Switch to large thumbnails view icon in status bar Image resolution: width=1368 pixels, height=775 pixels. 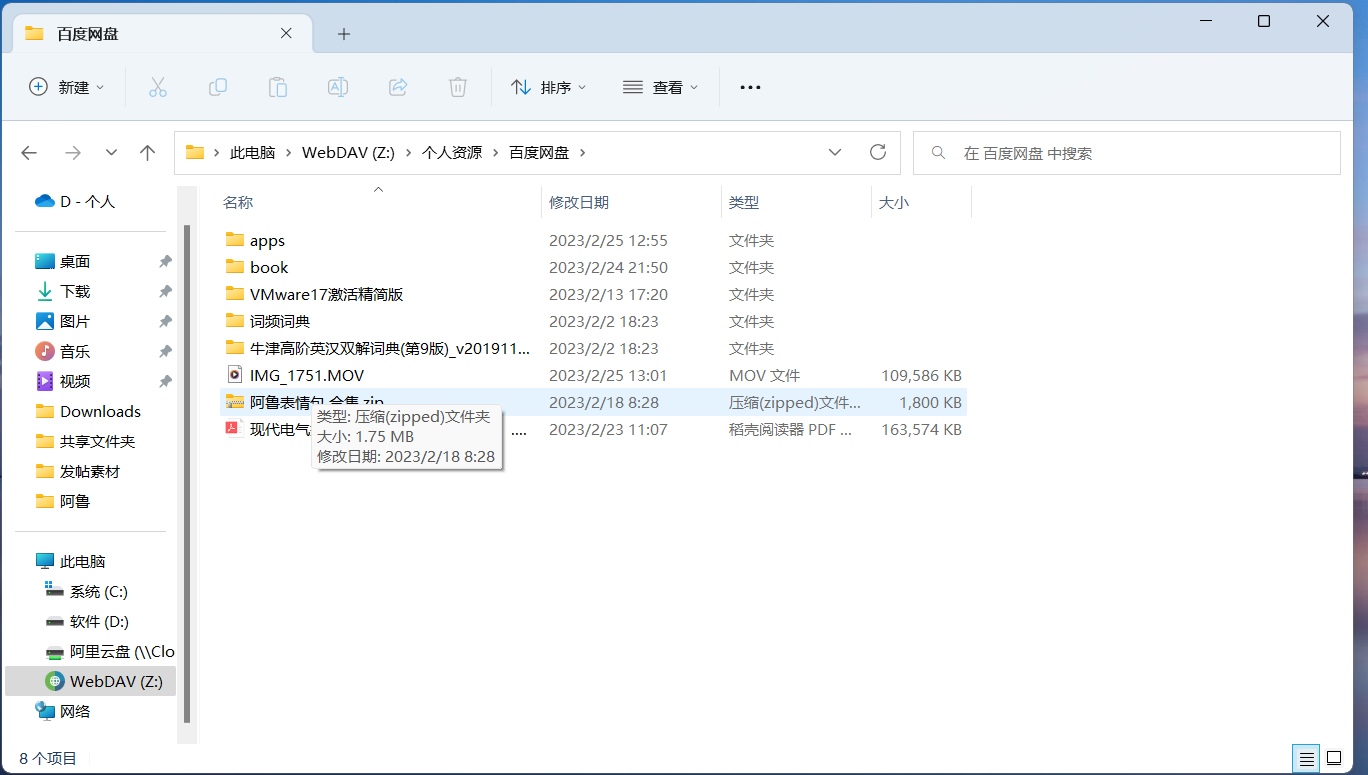point(1333,758)
